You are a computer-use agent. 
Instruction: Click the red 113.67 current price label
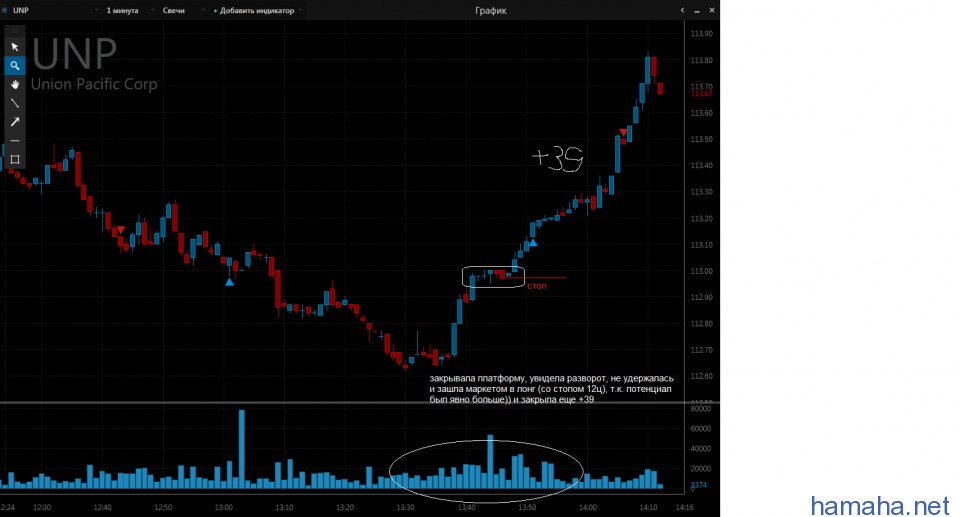[x=702, y=94]
